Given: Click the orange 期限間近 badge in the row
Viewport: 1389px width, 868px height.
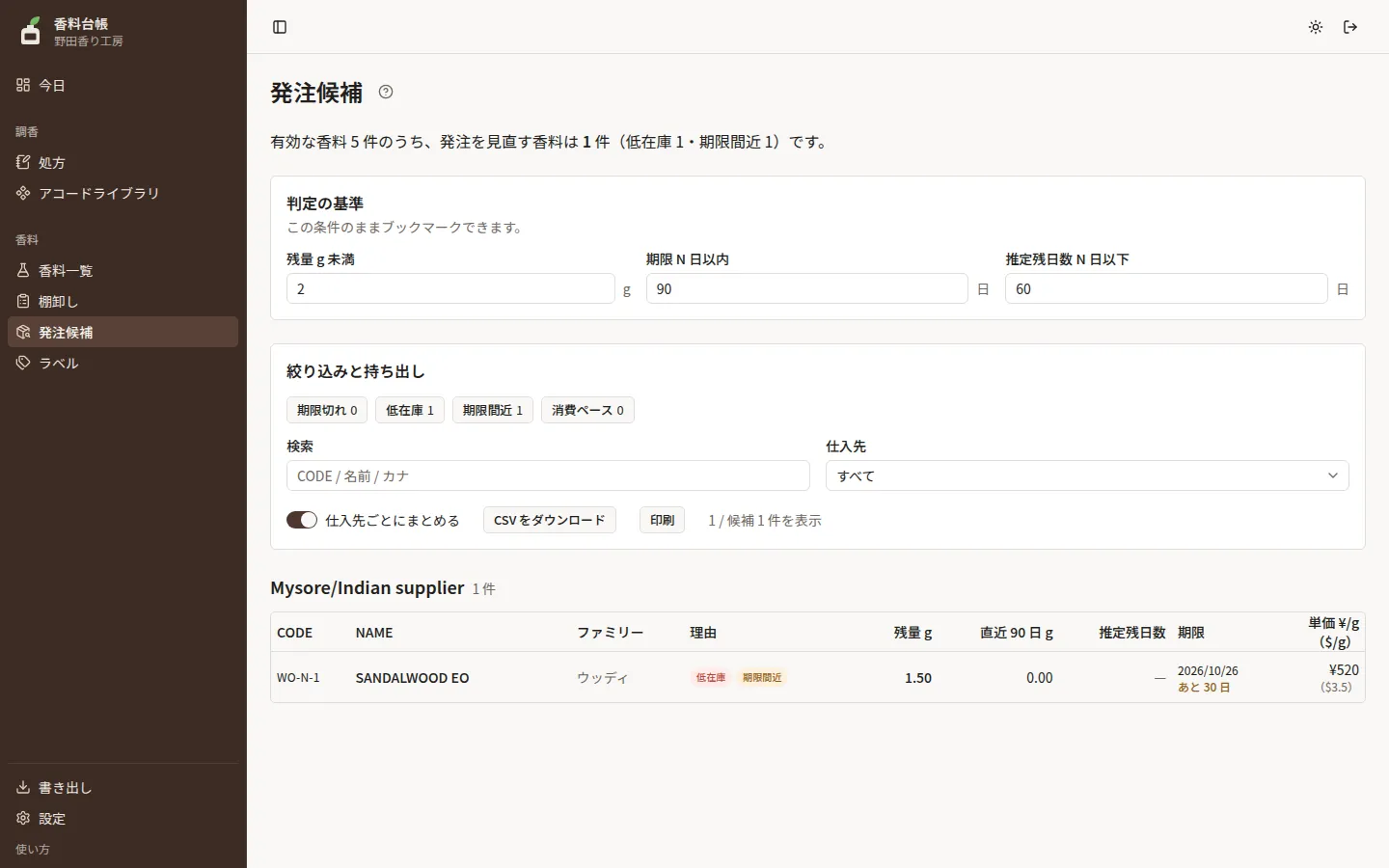Looking at the screenshot, I should click(762, 678).
